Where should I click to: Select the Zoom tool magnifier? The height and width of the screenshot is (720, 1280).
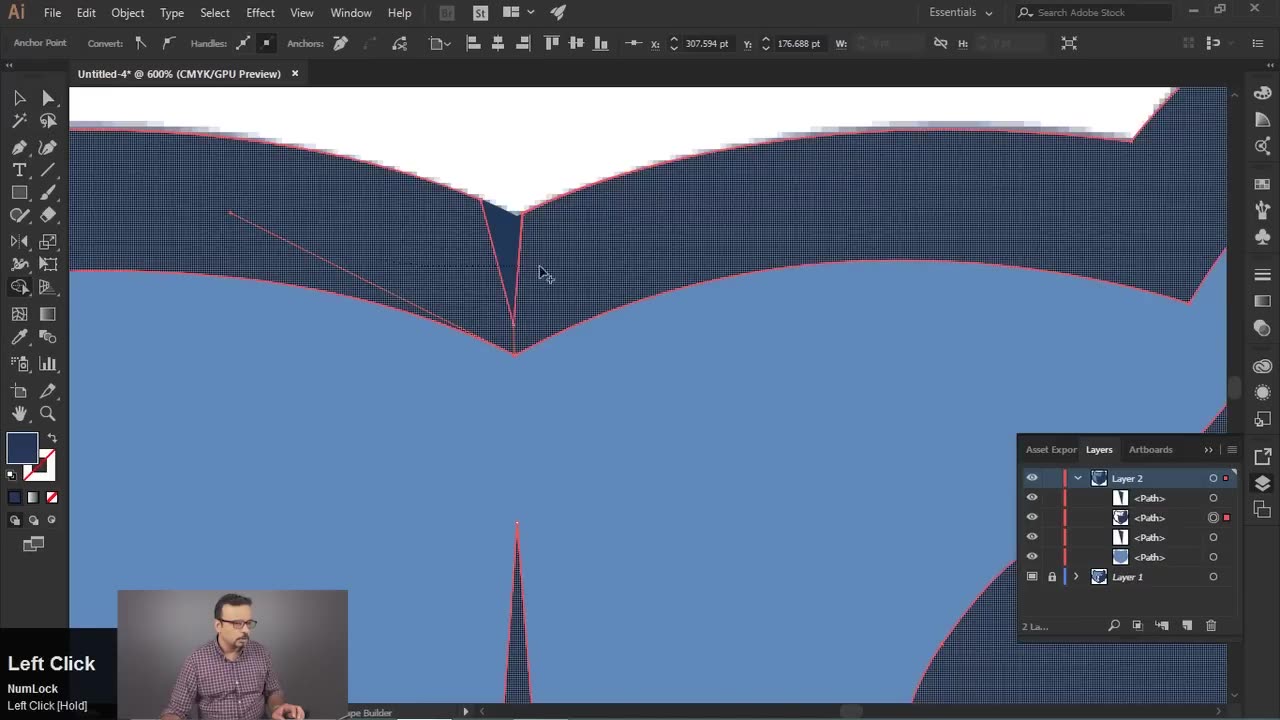pyautogui.click(x=48, y=414)
